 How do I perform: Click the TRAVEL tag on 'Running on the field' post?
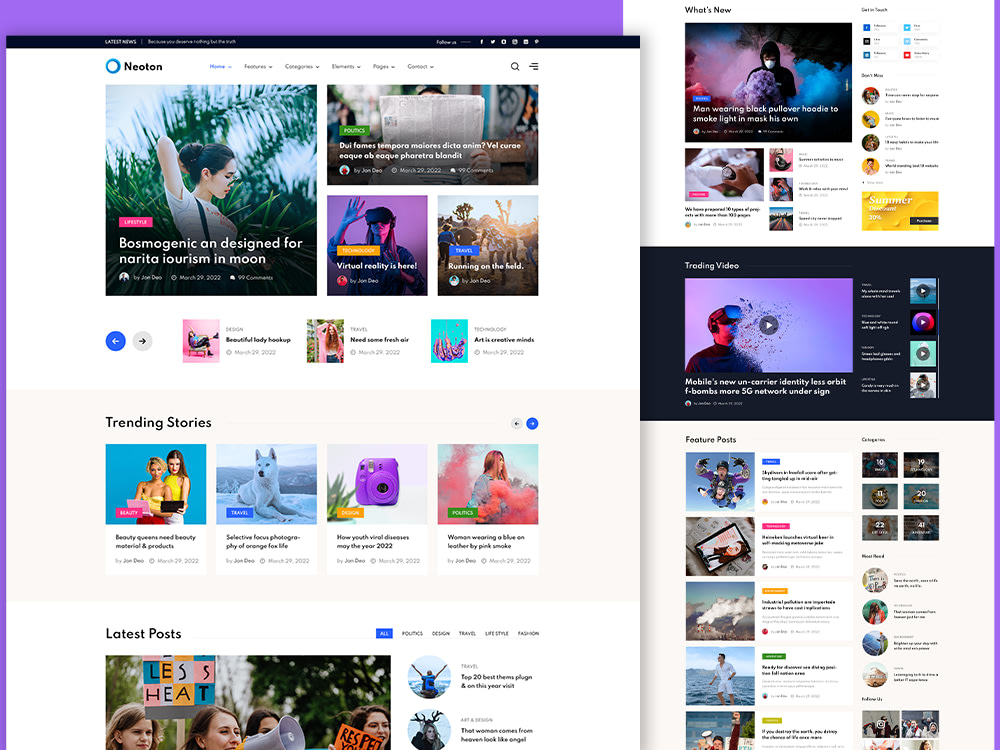[x=464, y=251]
